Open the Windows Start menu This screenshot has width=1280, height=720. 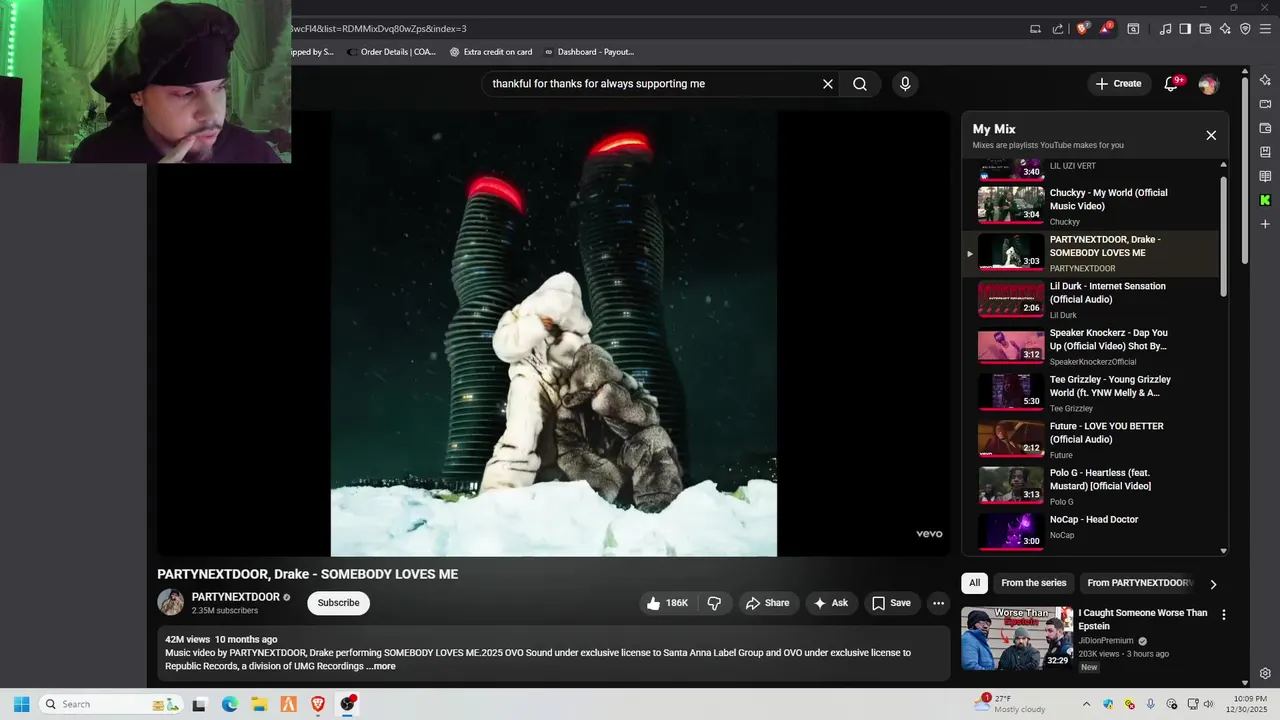click(x=21, y=704)
